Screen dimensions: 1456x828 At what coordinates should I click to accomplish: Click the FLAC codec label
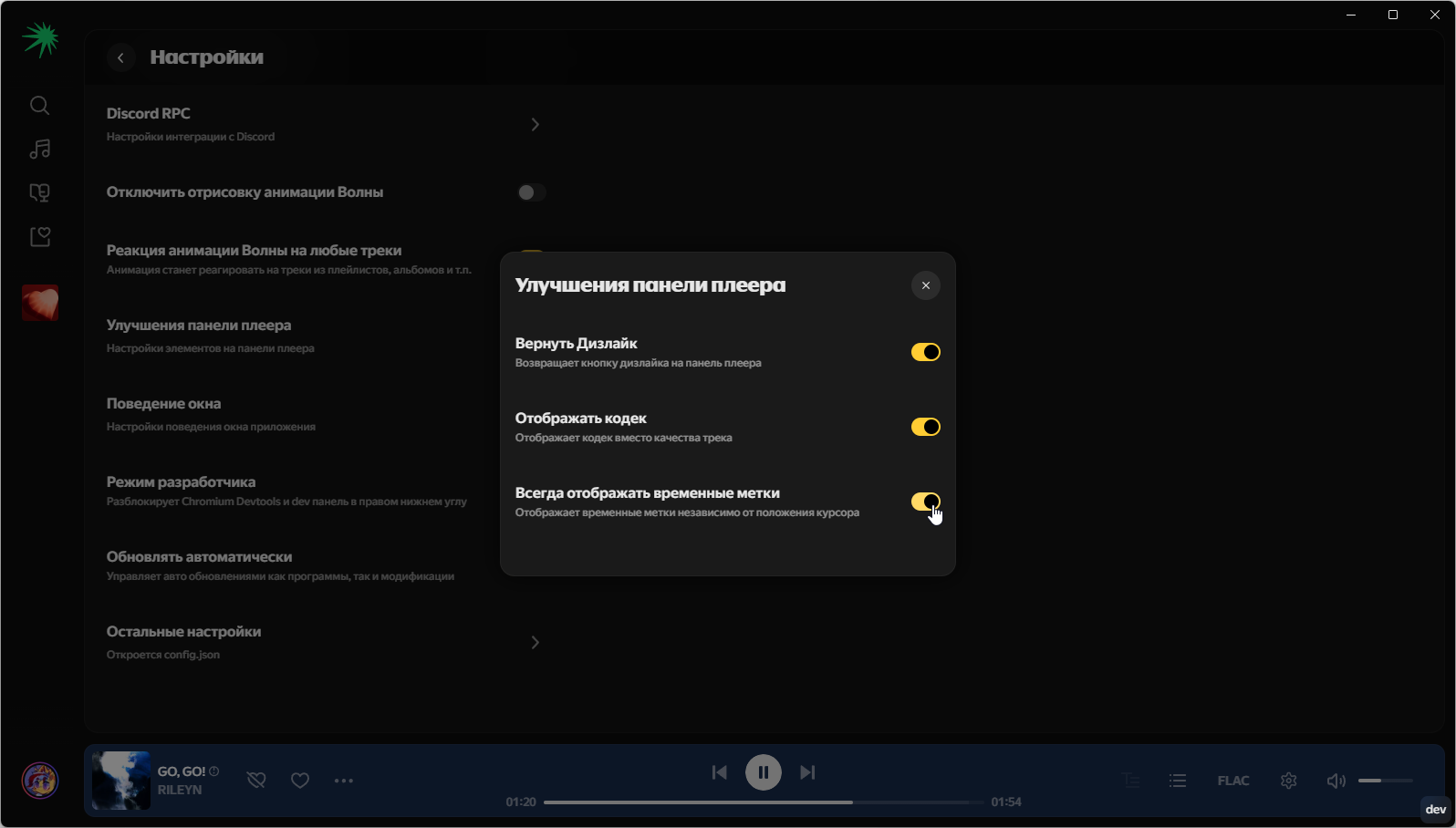click(x=1233, y=781)
